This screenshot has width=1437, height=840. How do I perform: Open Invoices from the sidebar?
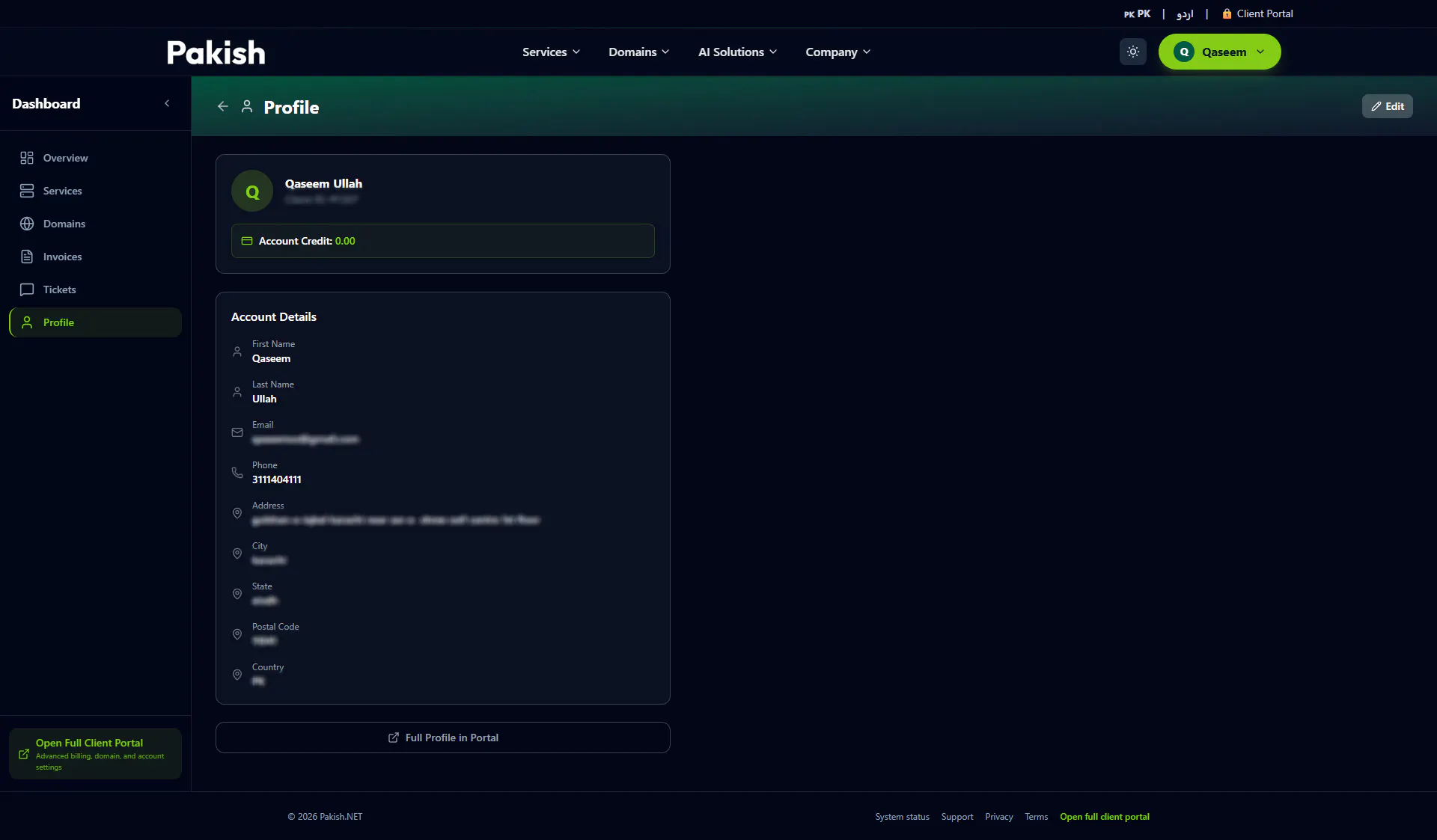[95, 257]
